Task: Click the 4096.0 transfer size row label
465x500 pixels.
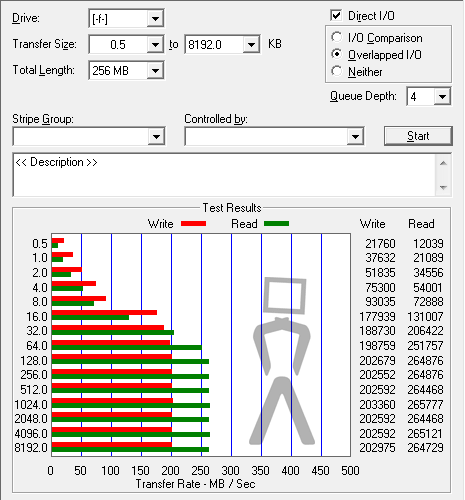Action: coord(31,434)
